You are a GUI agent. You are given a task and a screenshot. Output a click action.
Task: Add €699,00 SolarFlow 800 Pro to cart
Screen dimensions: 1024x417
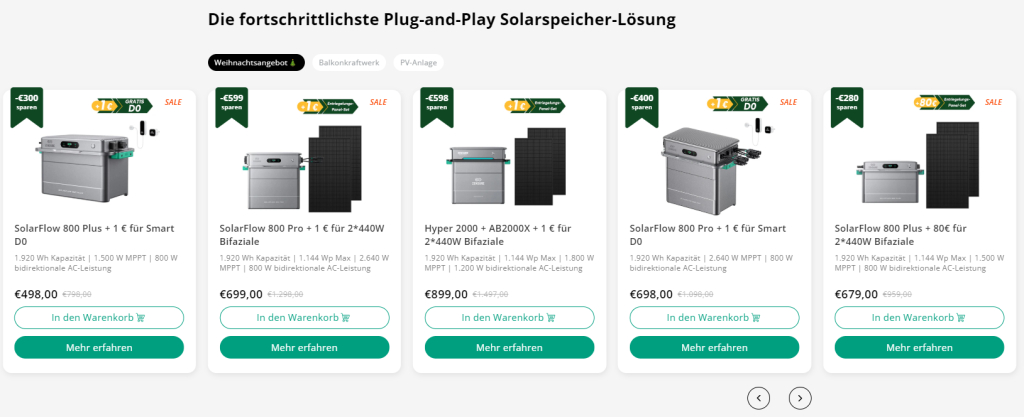(304, 318)
